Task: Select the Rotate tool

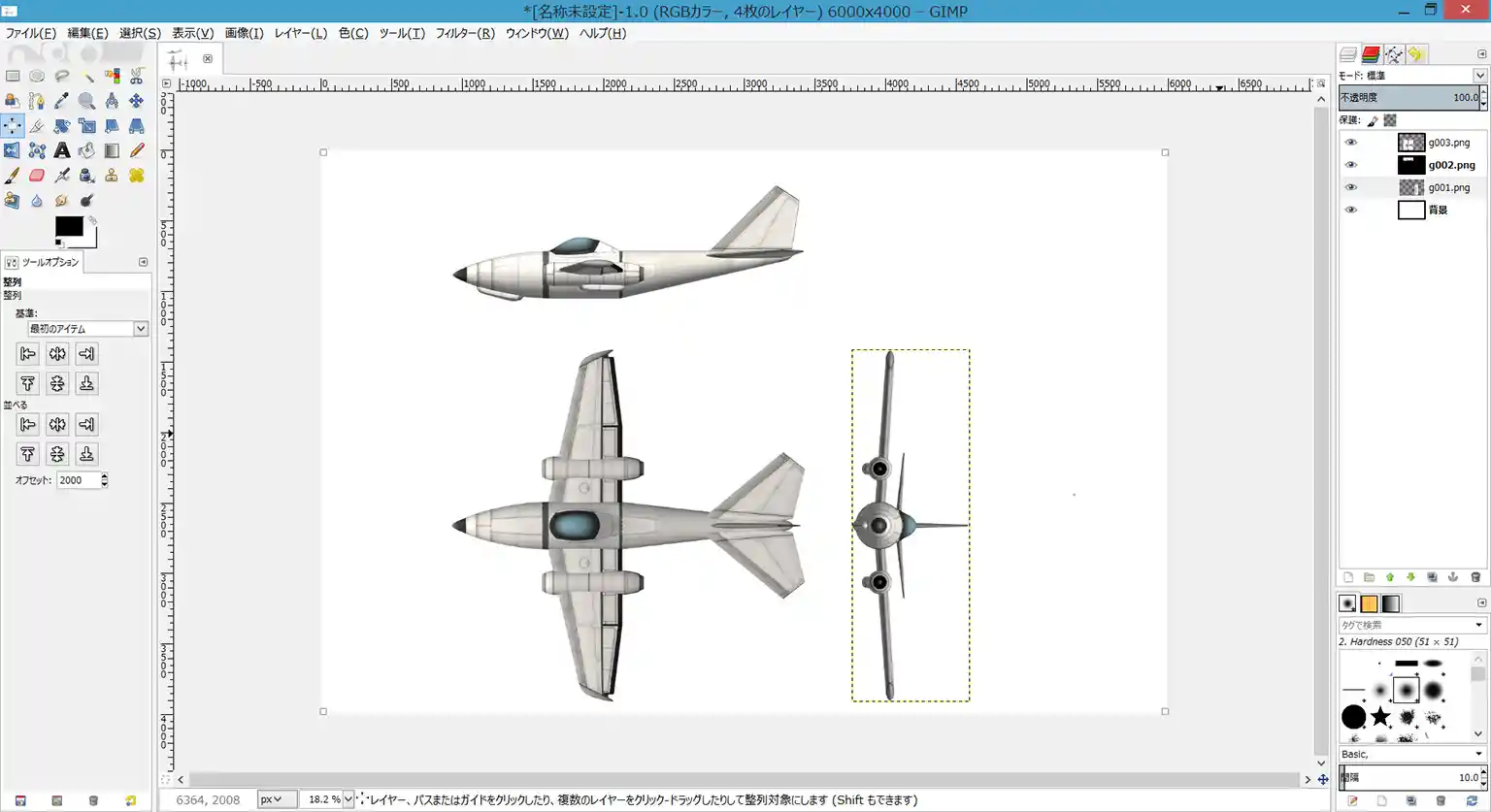Action: 62,126
